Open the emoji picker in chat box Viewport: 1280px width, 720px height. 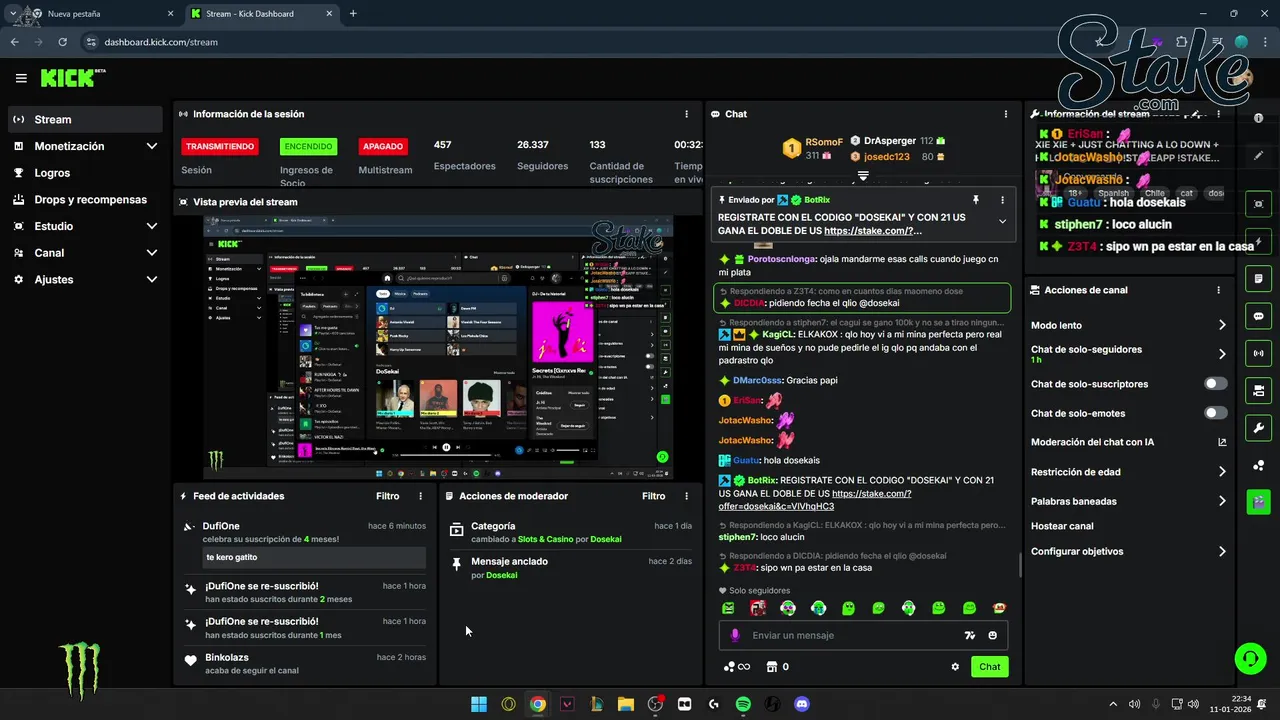pos(993,635)
